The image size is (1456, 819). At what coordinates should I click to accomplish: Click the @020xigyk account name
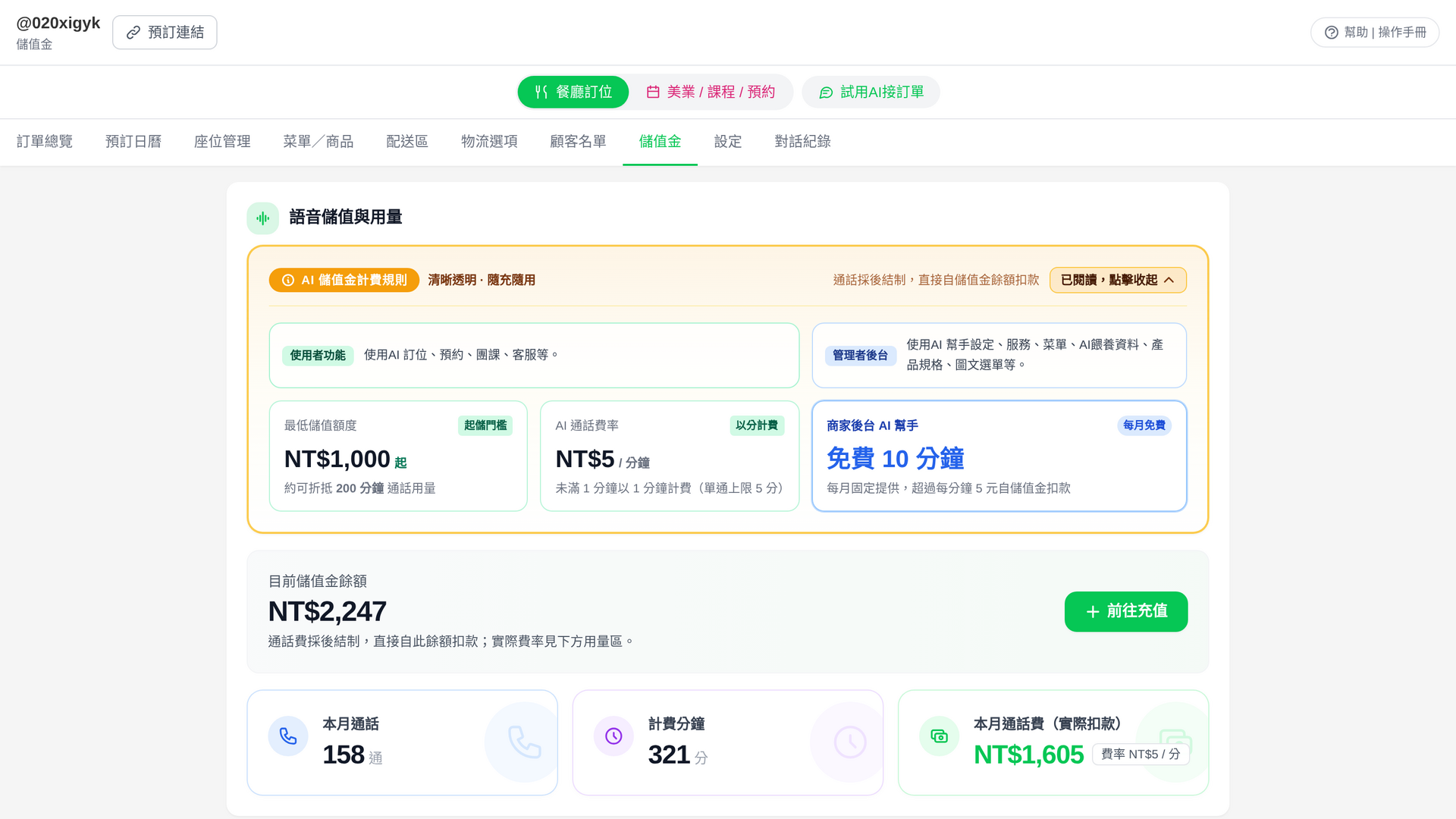pos(58,24)
